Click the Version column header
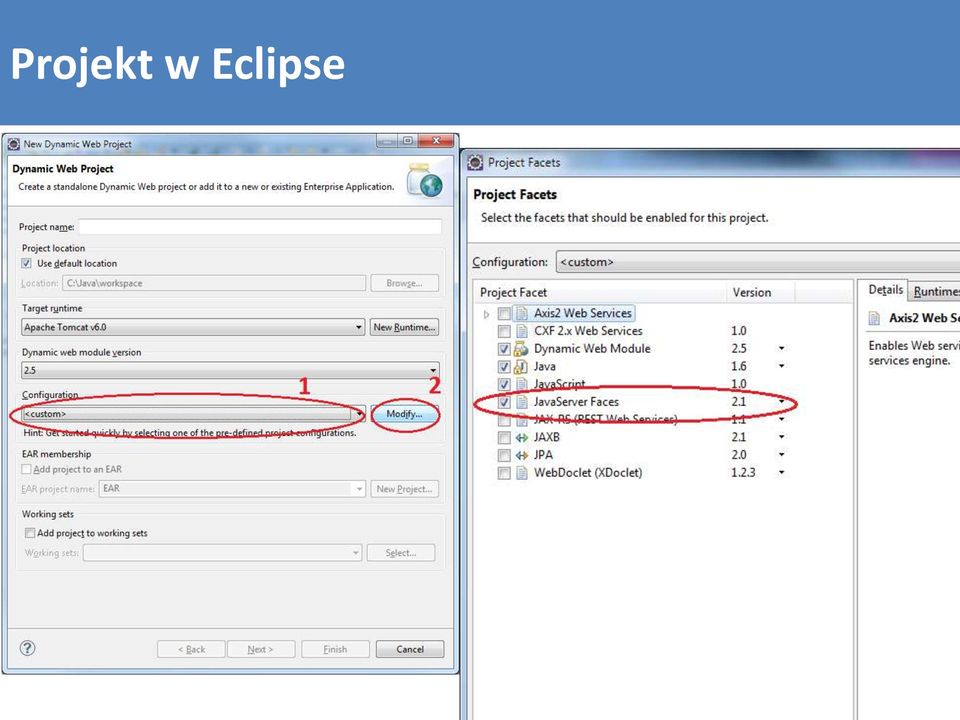 760,293
